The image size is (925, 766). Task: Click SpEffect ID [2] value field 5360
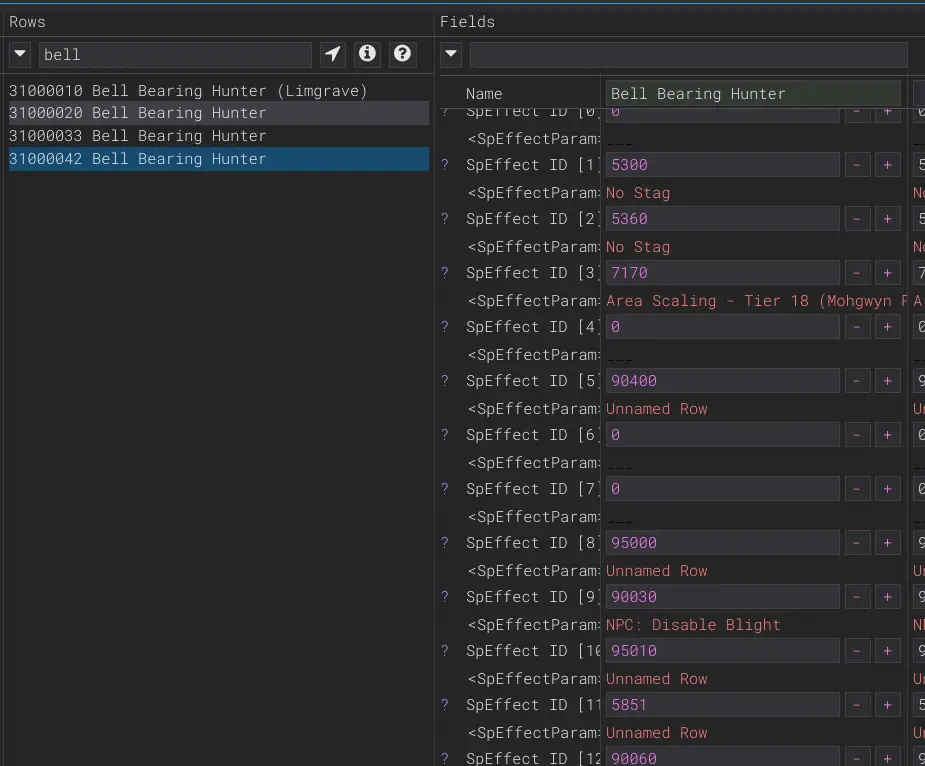tap(723, 219)
